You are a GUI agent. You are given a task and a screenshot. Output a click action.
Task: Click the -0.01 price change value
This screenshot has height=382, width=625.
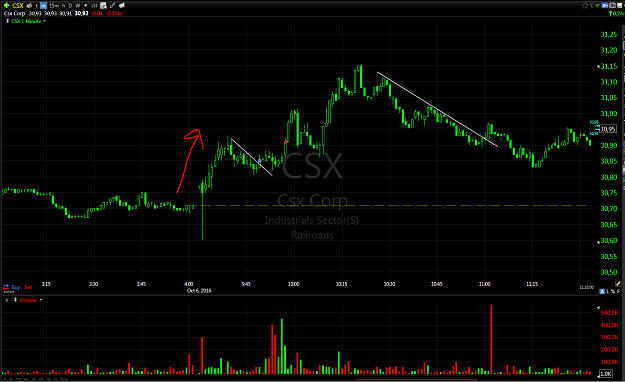[97, 13]
